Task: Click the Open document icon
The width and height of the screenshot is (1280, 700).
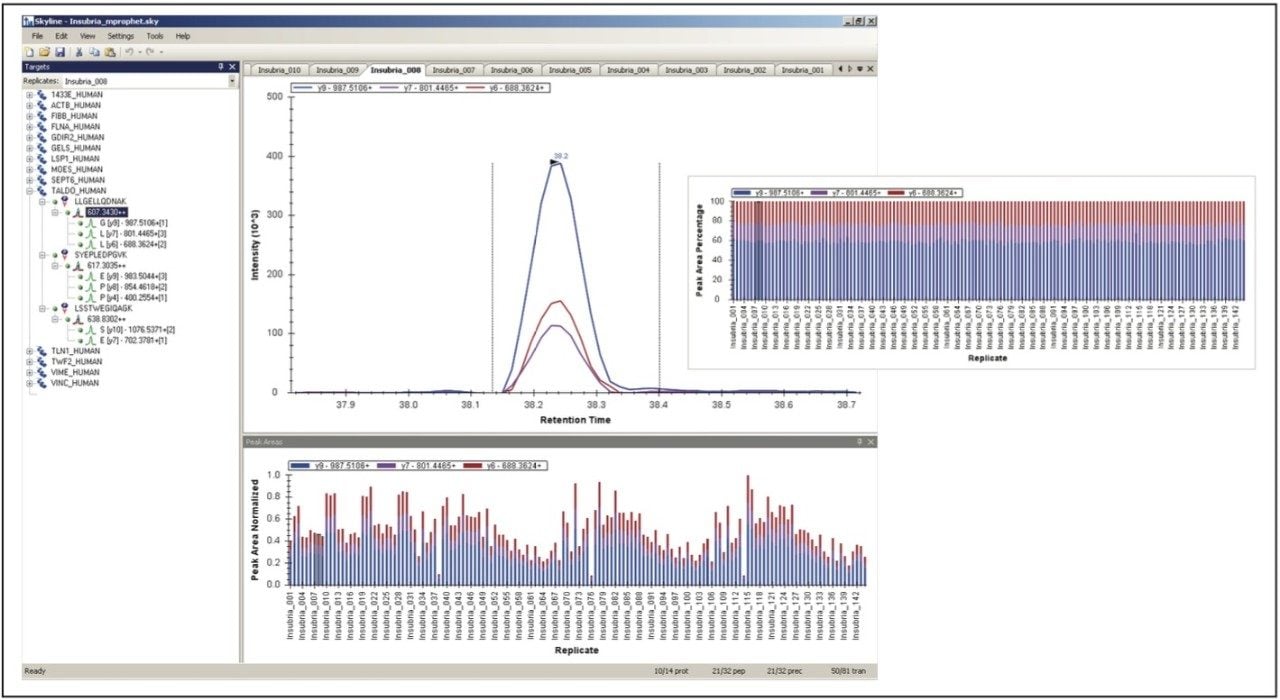Action: [x=46, y=50]
